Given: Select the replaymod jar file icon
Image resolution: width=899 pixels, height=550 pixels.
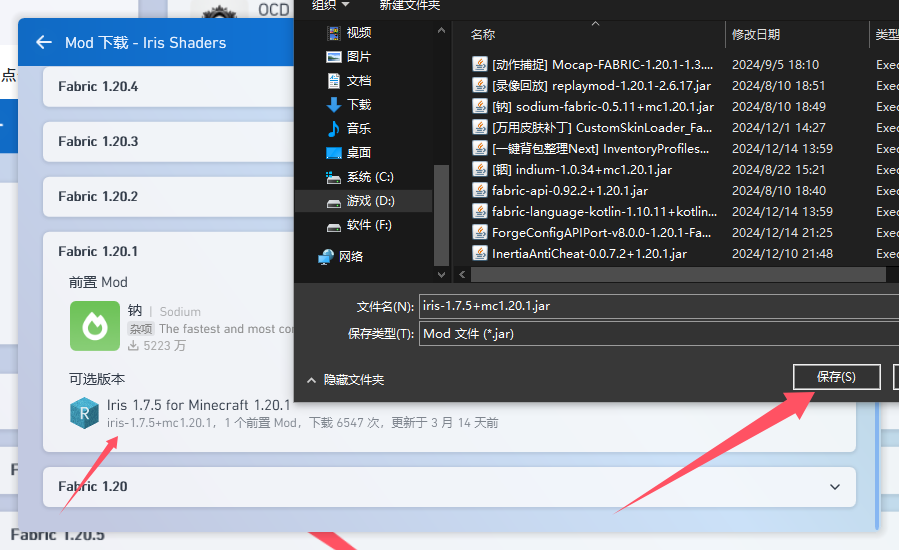Looking at the screenshot, I should [479, 85].
